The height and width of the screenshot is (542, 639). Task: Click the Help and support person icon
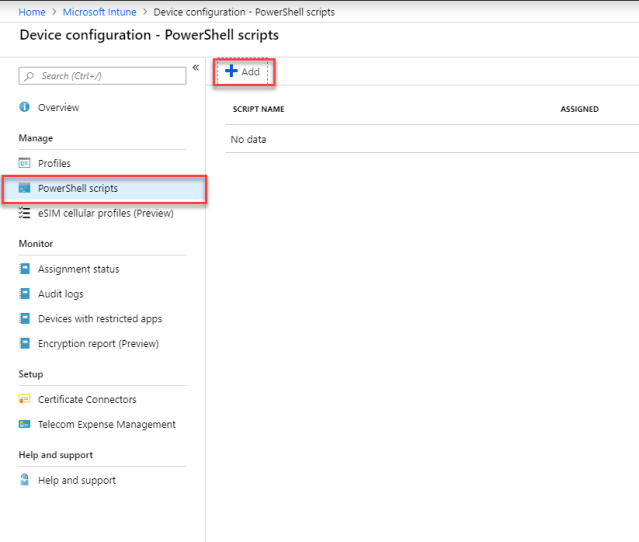pos(25,480)
